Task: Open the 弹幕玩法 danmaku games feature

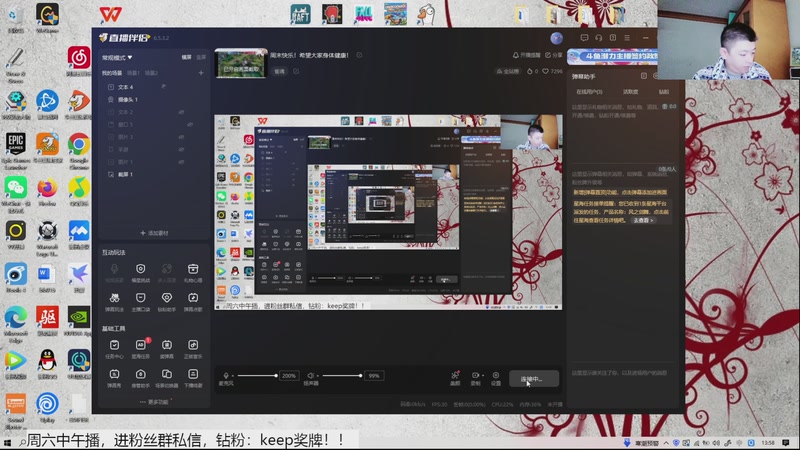Action: click(114, 302)
